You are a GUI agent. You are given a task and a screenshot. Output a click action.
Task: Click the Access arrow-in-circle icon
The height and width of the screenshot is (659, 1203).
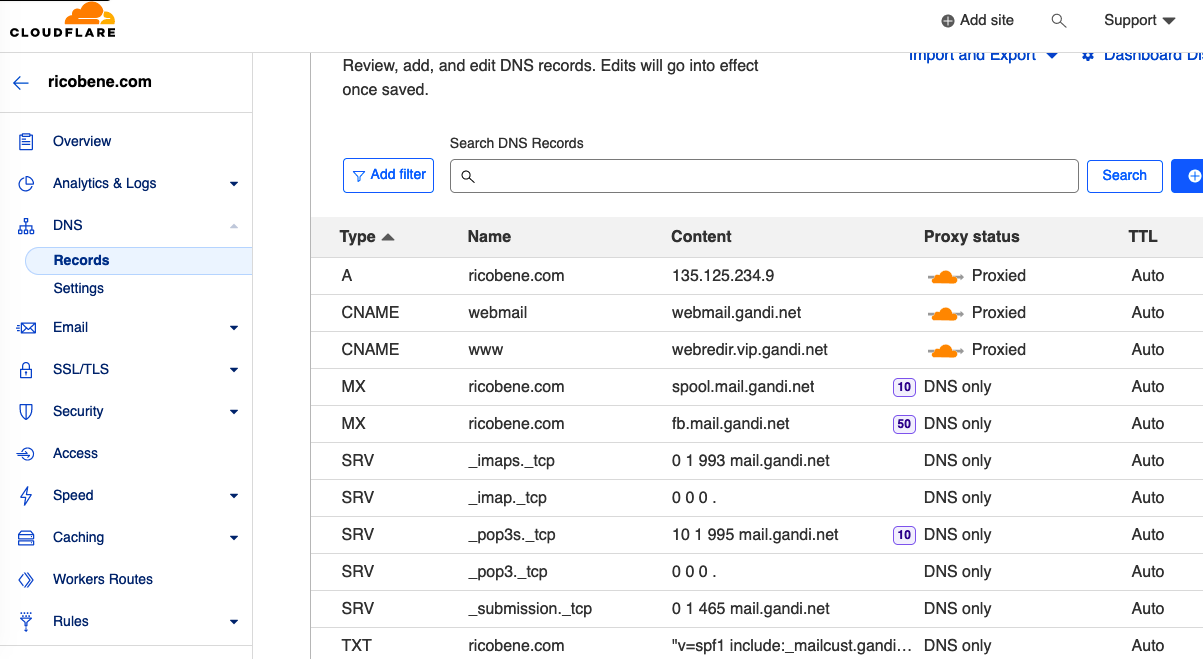pos(27,453)
